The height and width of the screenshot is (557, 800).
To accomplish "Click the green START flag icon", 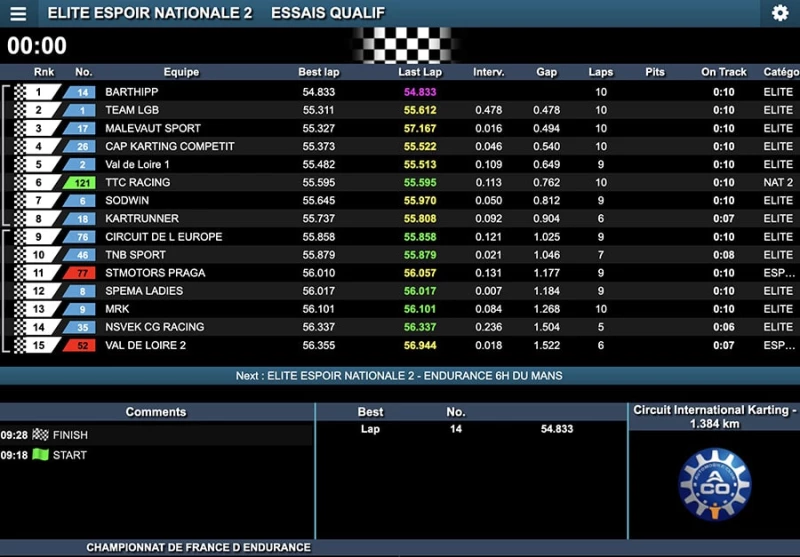I will coord(40,455).
